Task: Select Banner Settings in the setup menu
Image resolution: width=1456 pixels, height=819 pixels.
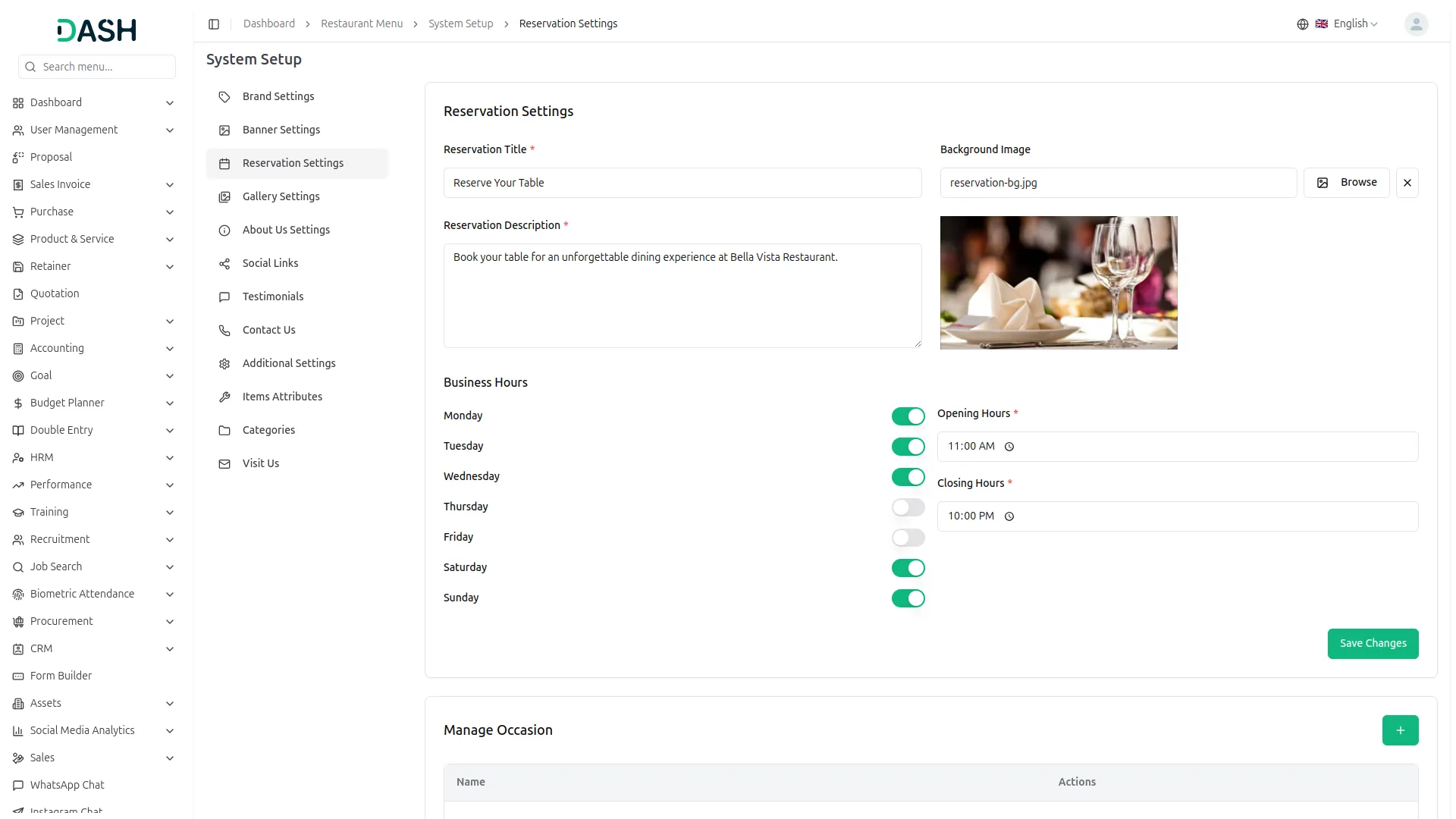Action: [x=281, y=130]
